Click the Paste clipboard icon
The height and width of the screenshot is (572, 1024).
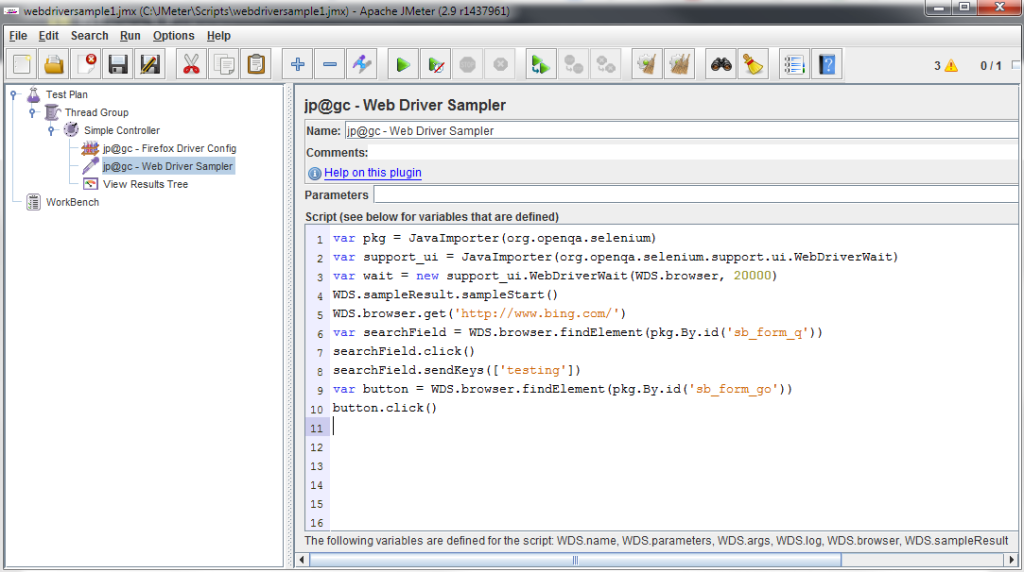[x=256, y=65]
